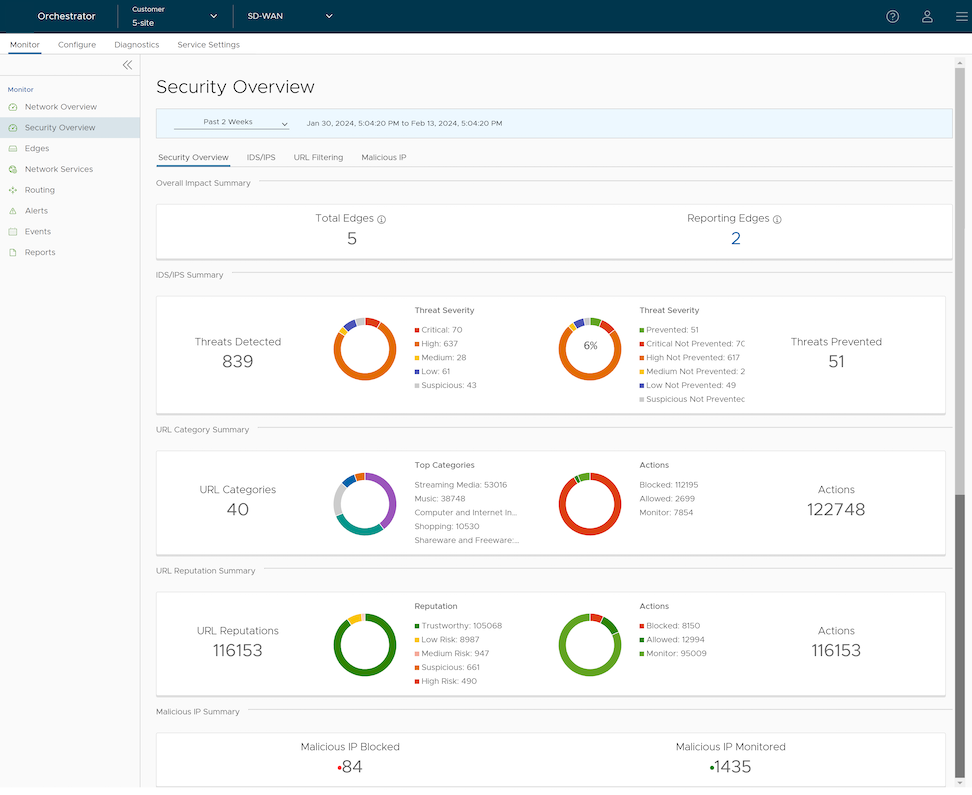Collapse the sidebar with double-chevron icon

(x=127, y=65)
